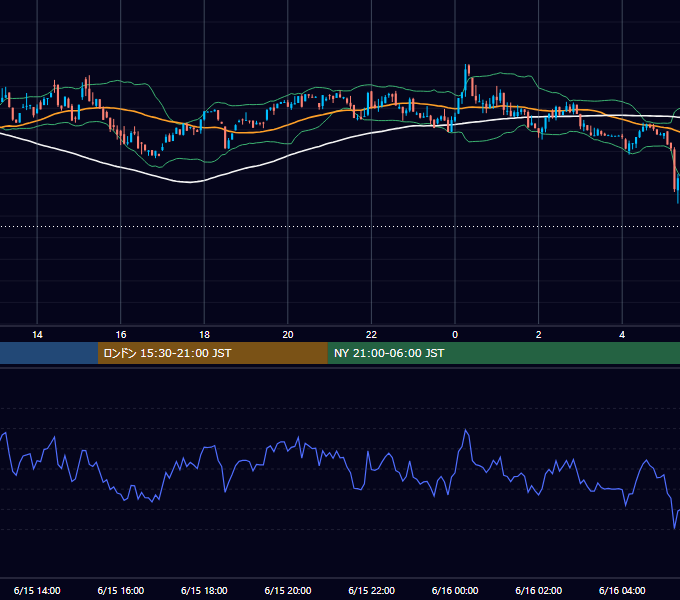Click the price chart axis label 16
This screenshot has width=680, height=600.
pos(121,335)
